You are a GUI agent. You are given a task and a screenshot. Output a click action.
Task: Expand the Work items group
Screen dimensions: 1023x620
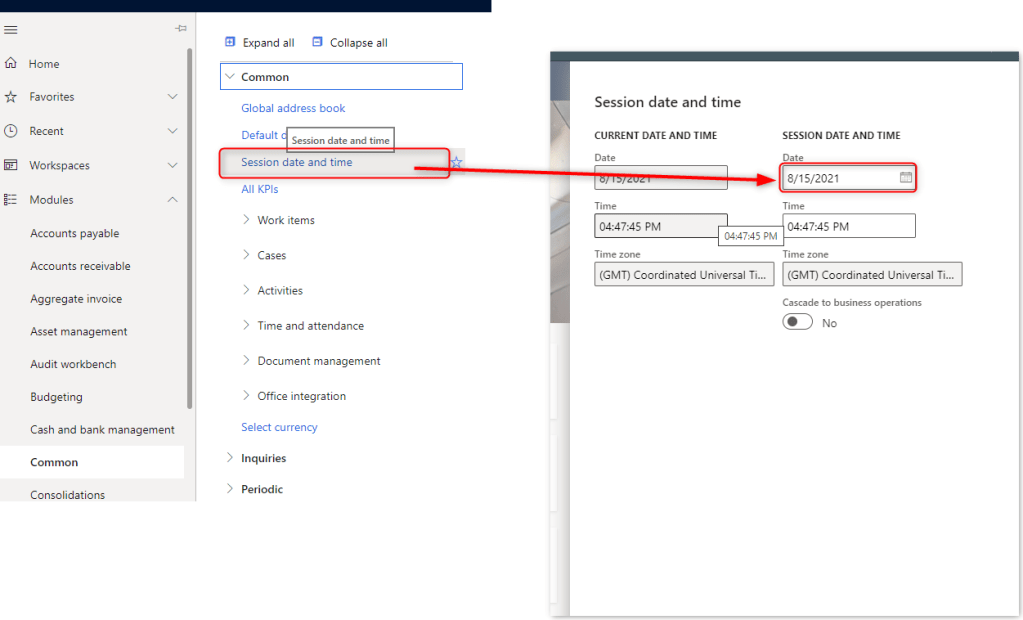[x=247, y=220]
